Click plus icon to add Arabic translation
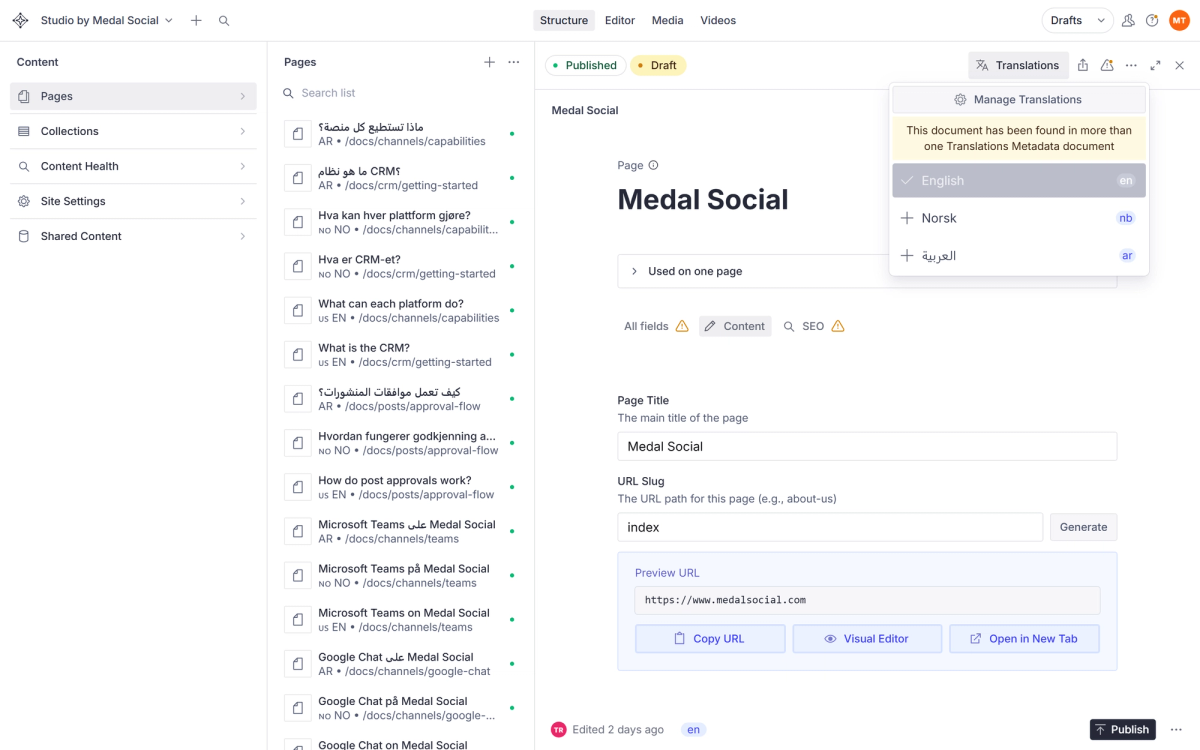This screenshot has width=1200, height=750. click(907, 256)
